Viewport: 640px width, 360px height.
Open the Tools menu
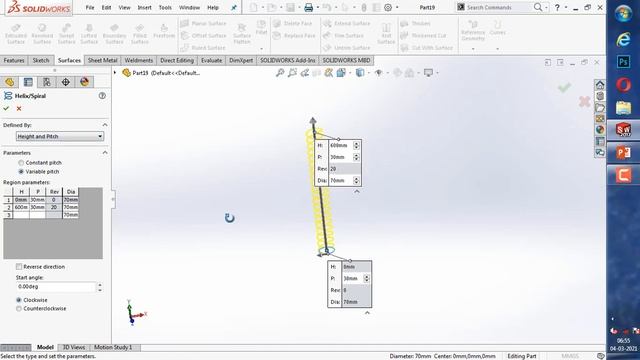(165, 7)
